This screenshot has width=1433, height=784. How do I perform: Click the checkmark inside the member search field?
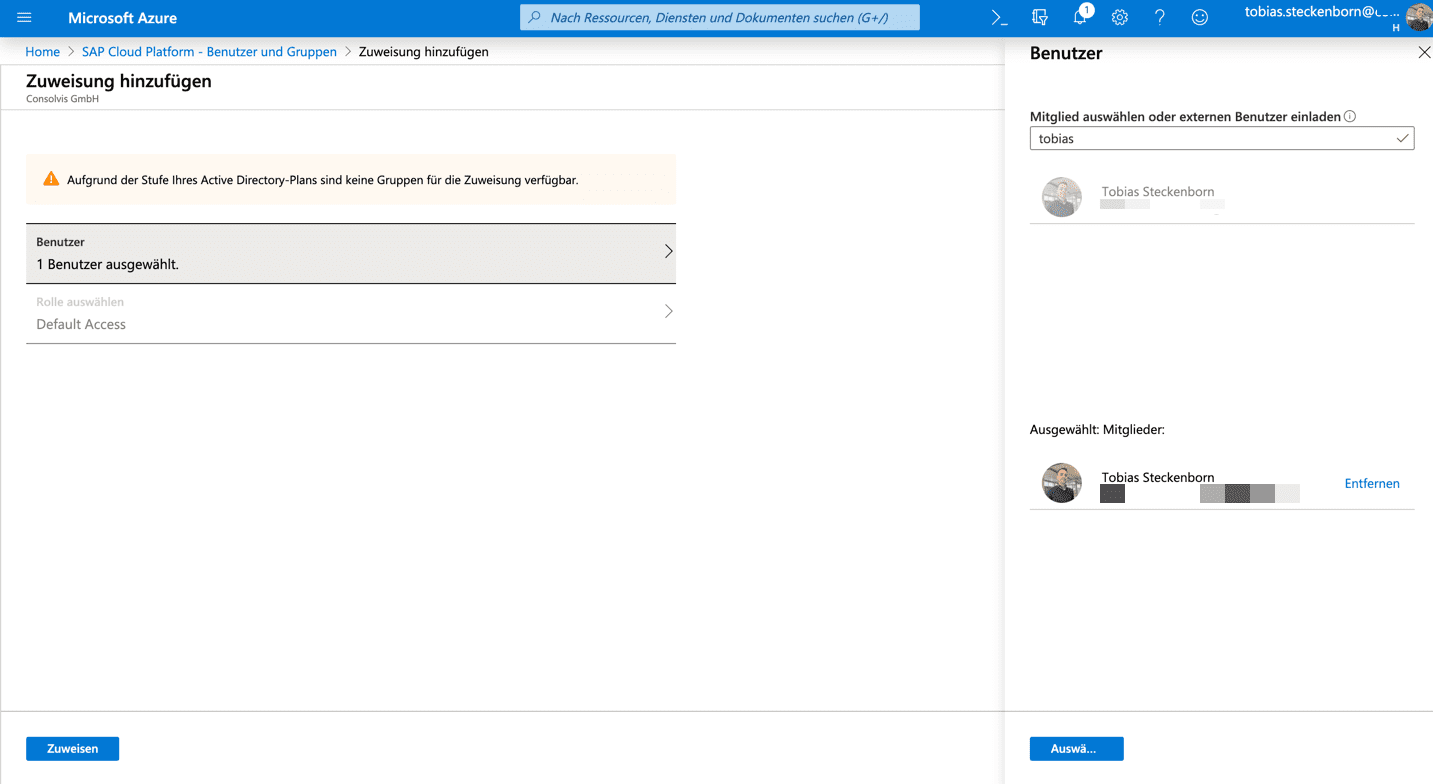click(x=1403, y=139)
